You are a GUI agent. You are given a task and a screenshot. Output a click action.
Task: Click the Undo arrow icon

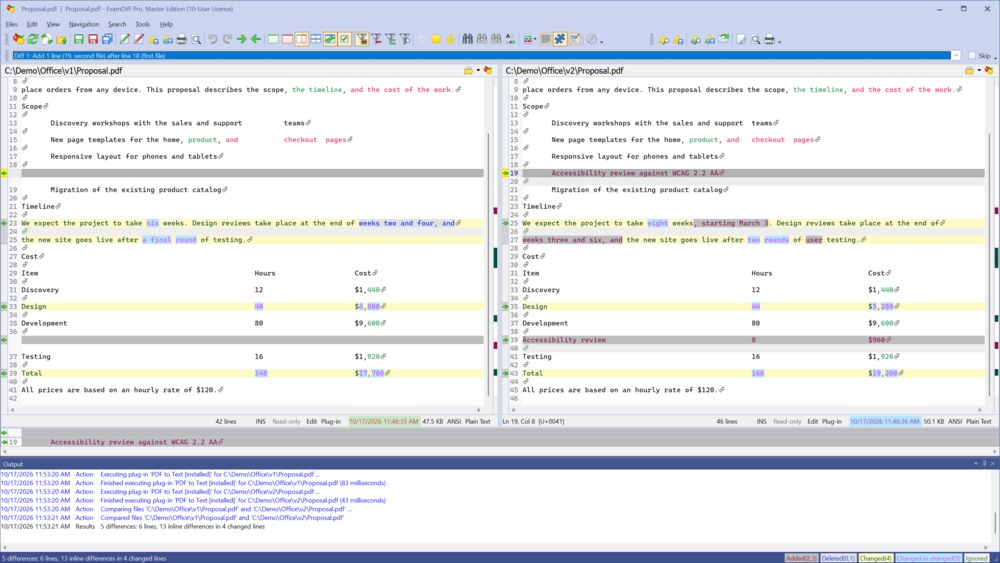point(213,40)
